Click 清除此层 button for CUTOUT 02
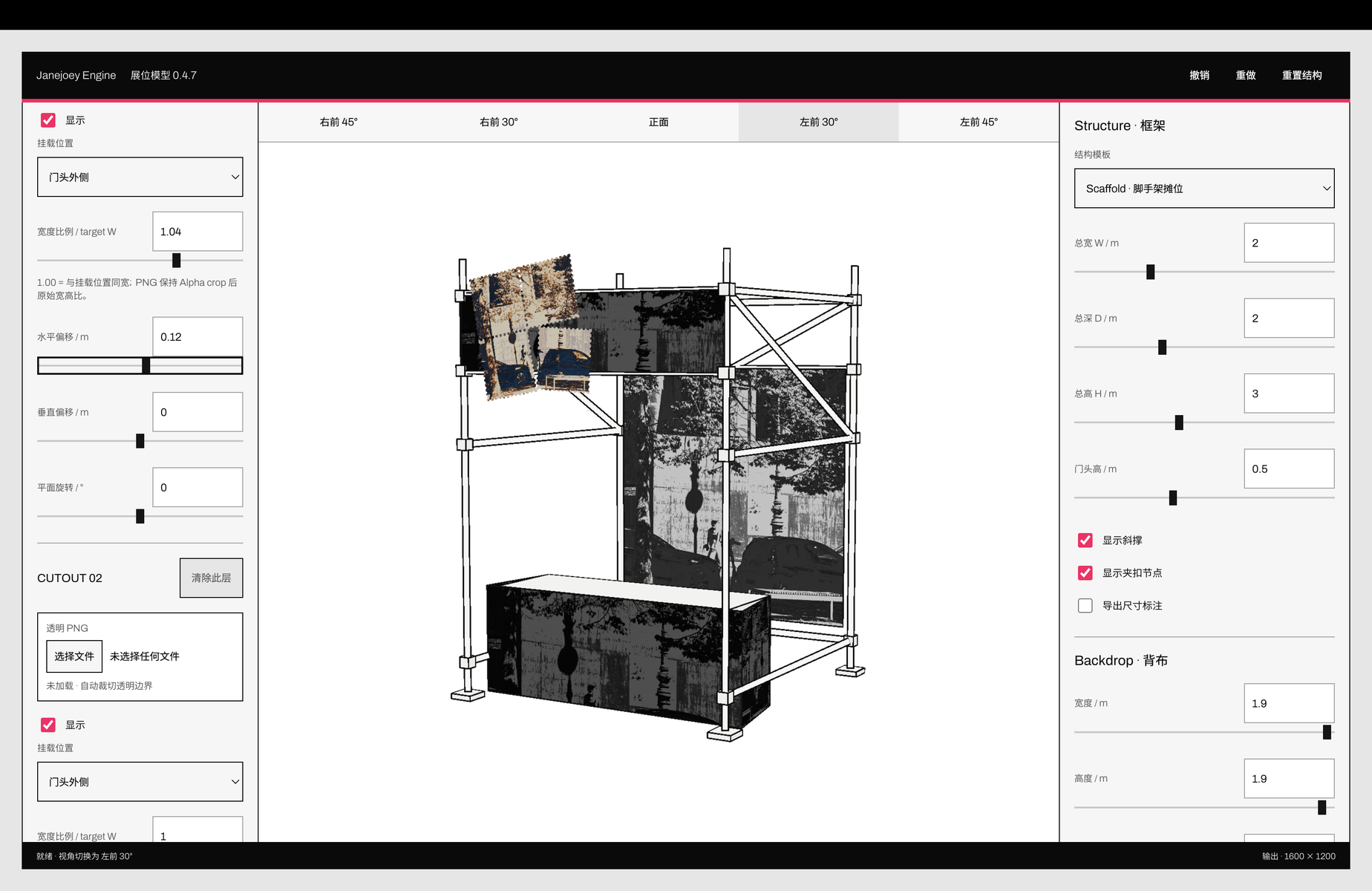This screenshot has height=891, width=1372. [x=212, y=578]
